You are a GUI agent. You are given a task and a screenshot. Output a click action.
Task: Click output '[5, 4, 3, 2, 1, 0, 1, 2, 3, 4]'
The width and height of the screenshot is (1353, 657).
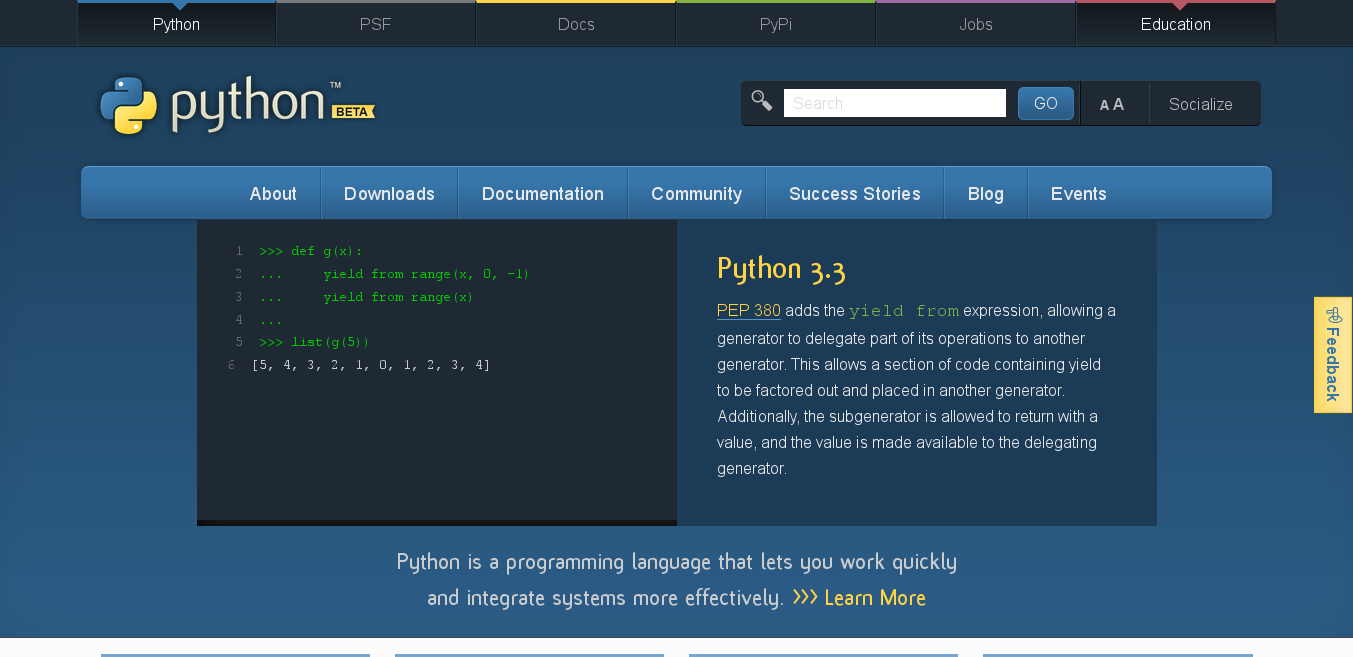(372, 365)
